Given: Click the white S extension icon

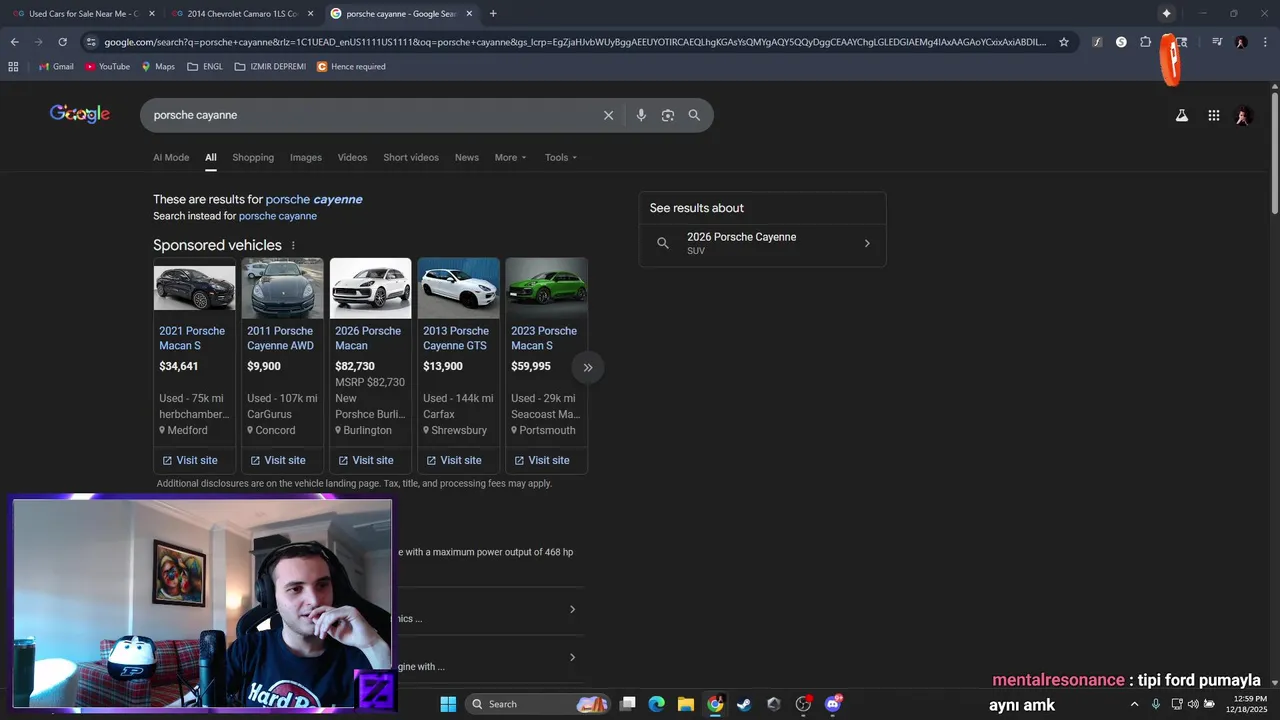Looking at the screenshot, I should [1121, 42].
